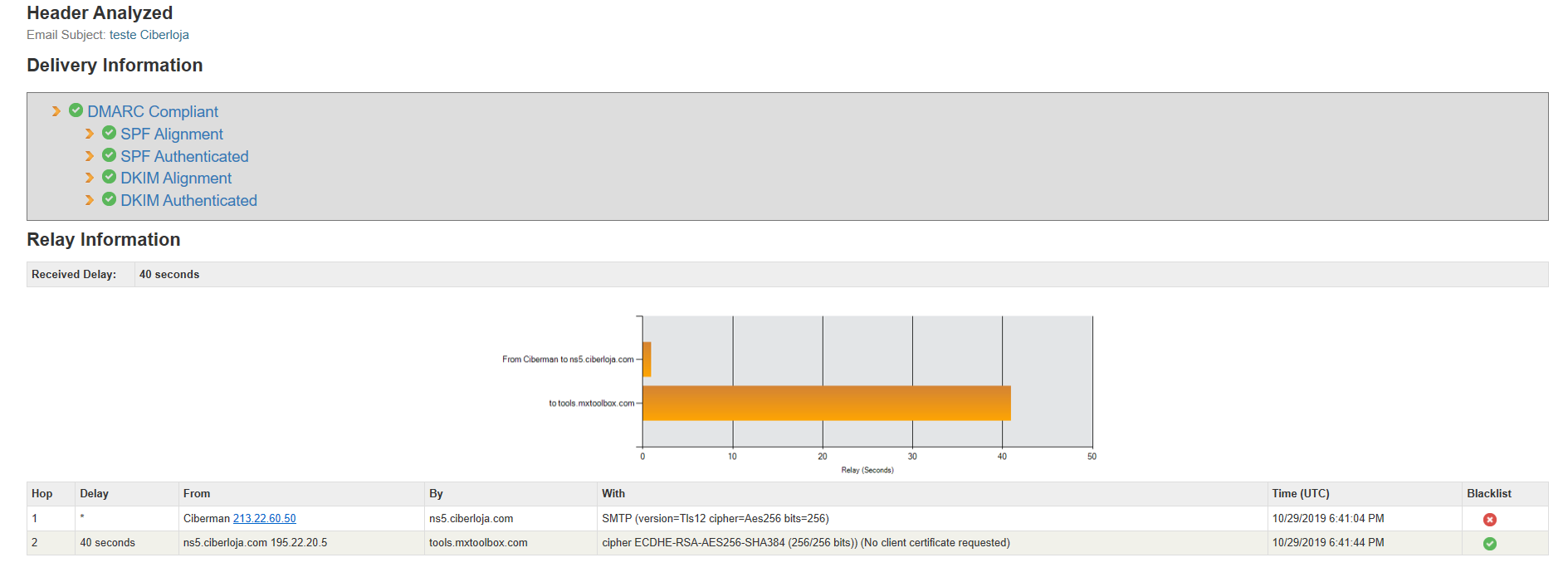Click the green blacklist check for hop 2

click(1489, 543)
